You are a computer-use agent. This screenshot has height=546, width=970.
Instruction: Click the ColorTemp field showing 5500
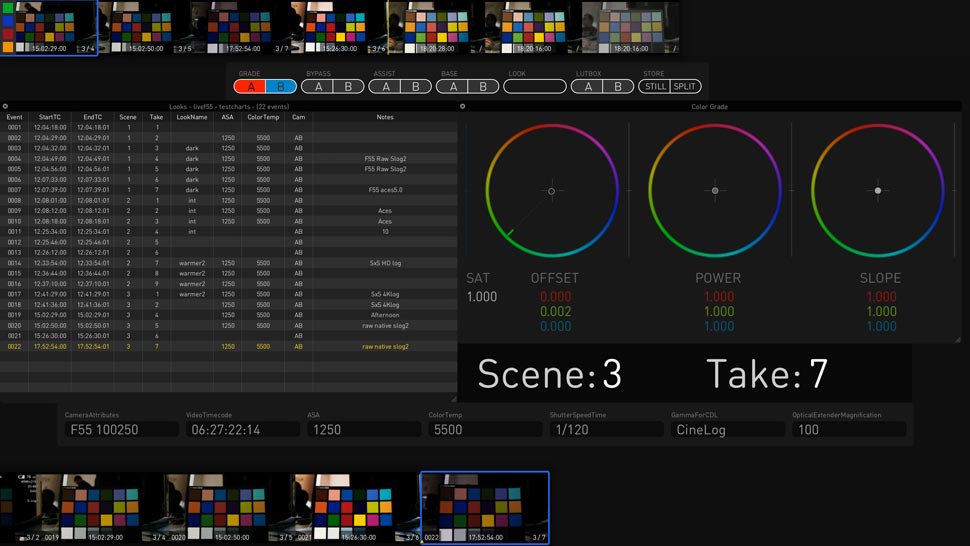pyautogui.click(x=485, y=430)
